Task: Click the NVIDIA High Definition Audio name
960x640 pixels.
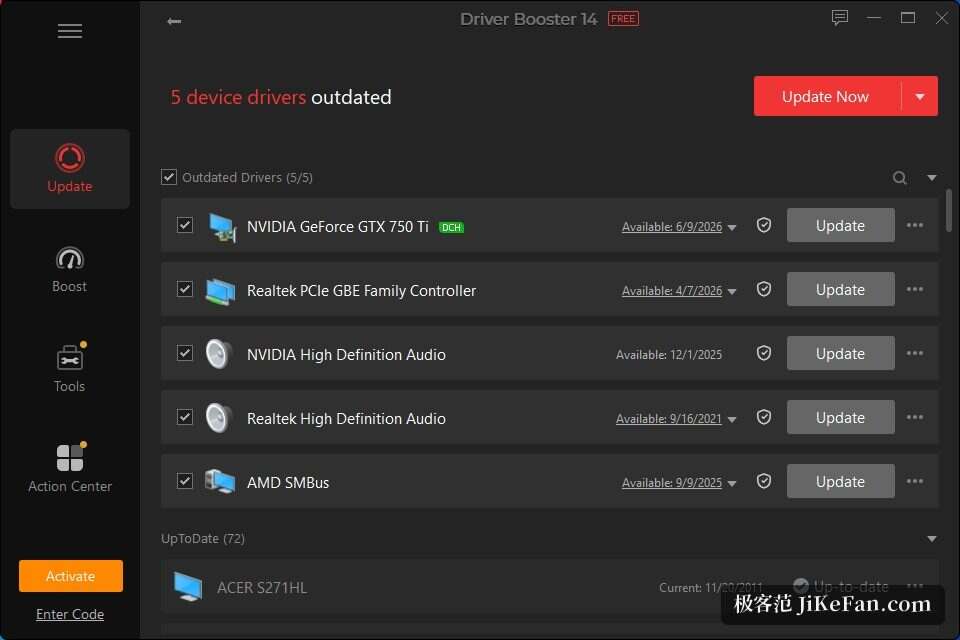Action: click(x=346, y=355)
